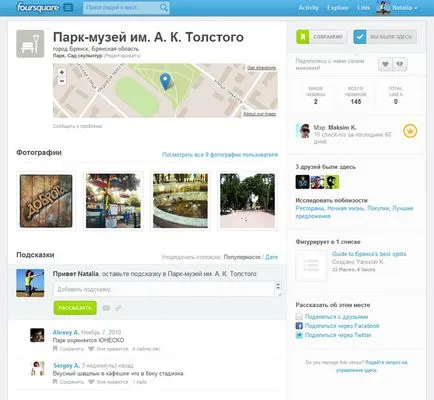Screen dimensions: 434x400
Task: Open Maksim K. profile name
Action: point(342,128)
